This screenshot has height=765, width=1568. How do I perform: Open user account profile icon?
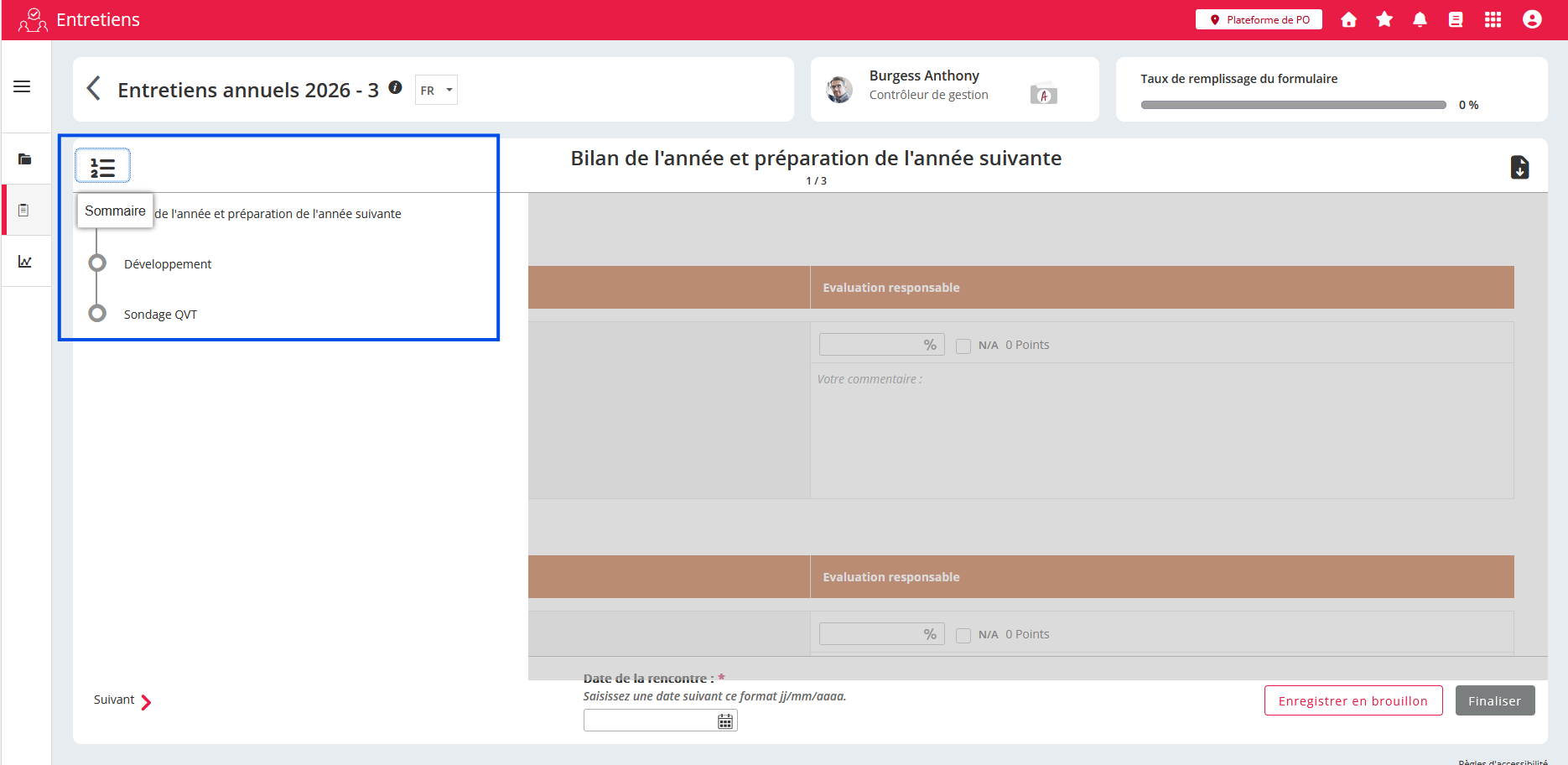(x=1532, y=19)
